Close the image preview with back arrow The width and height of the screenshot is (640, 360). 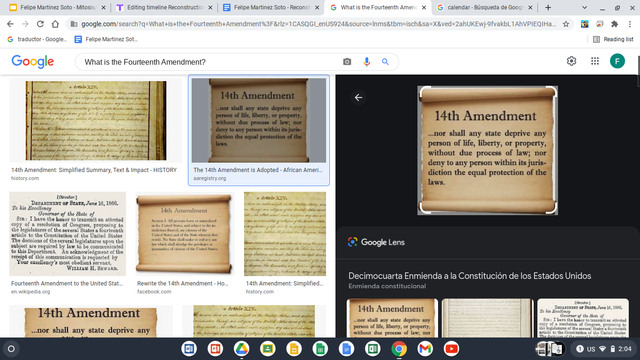358,98
